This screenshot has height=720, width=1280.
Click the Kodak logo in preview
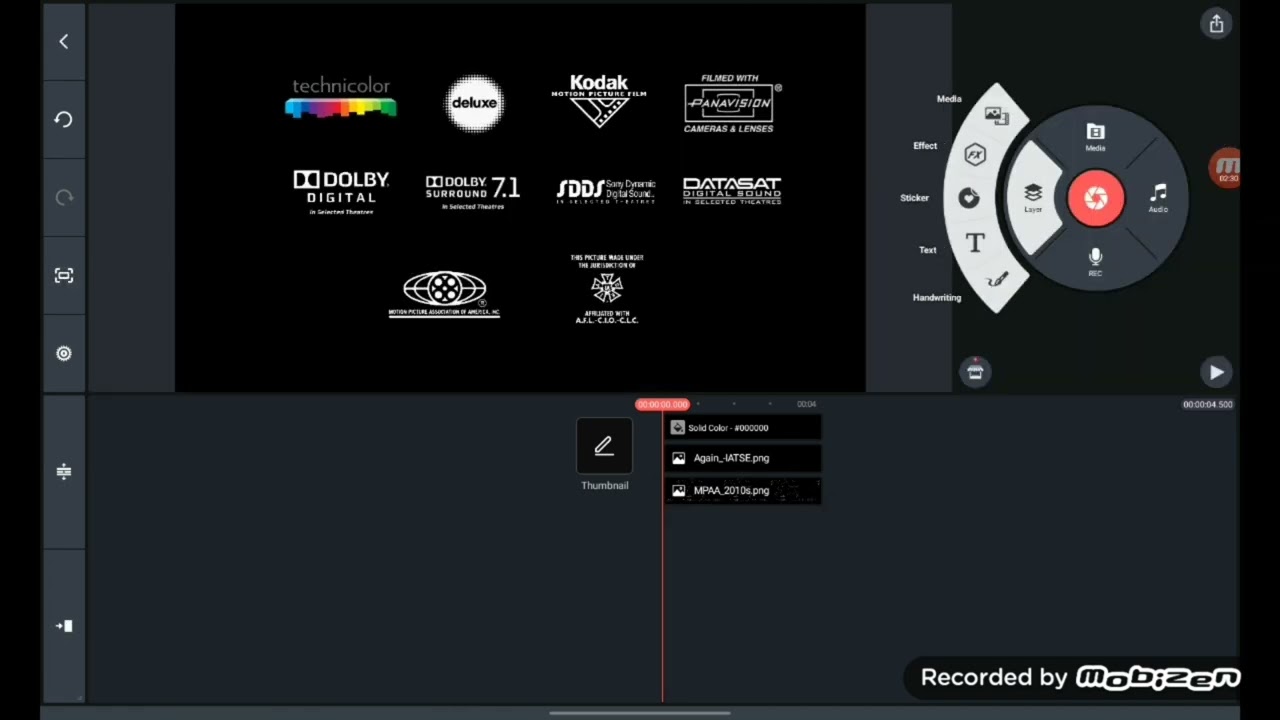point(599,101)
